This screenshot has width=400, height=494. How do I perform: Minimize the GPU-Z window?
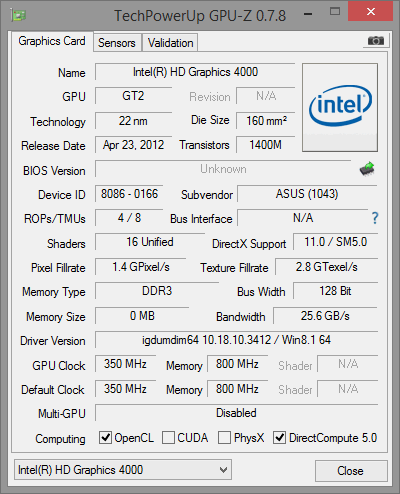[308, 14]
